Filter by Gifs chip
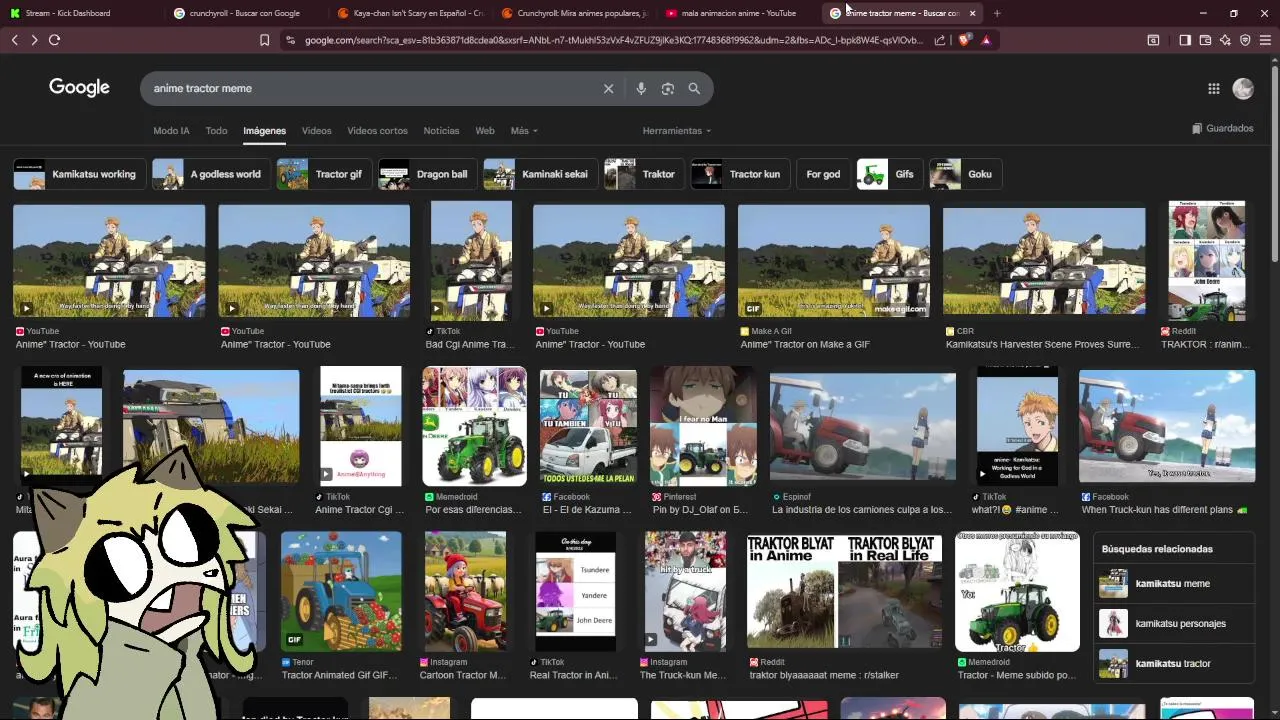The image size is (1280, 720). (889, 174)
